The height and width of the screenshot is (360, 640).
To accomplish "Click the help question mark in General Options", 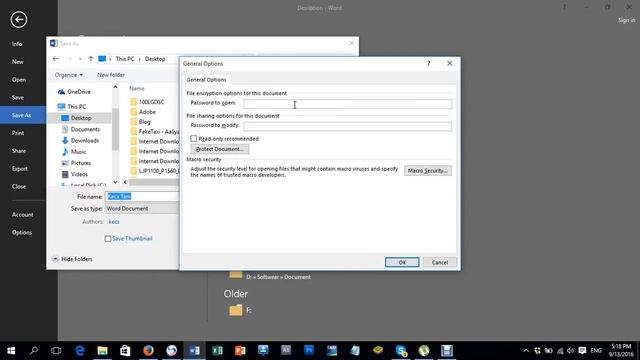I will click(429, 64).
